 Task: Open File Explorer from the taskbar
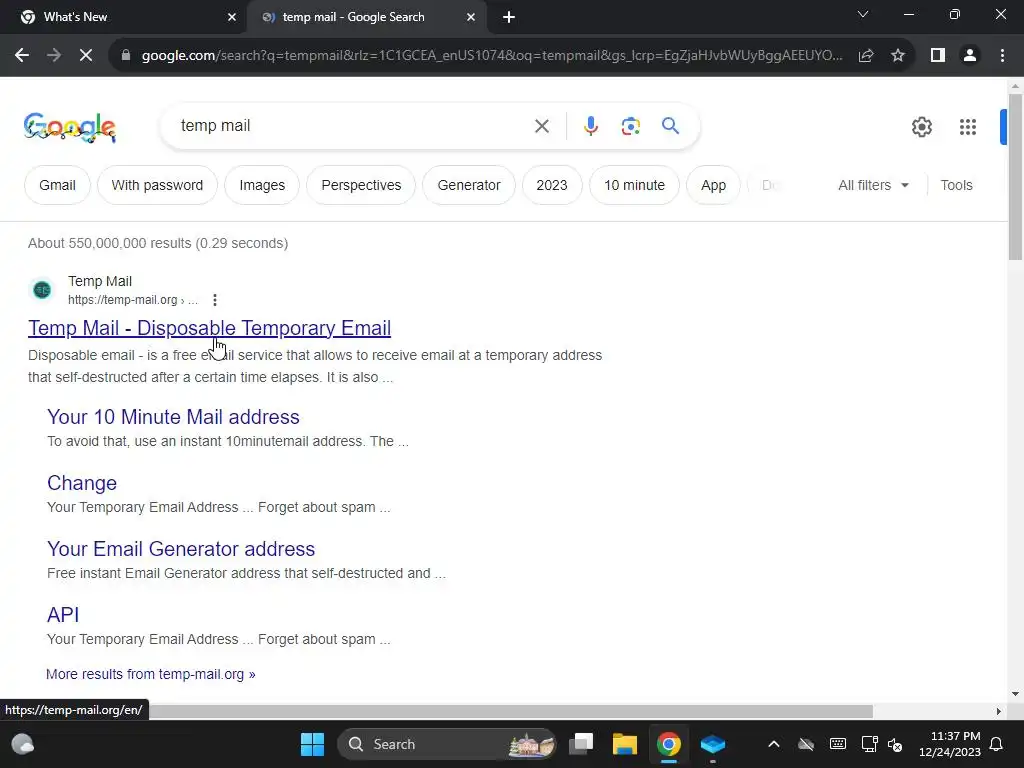tap(624, 744)
